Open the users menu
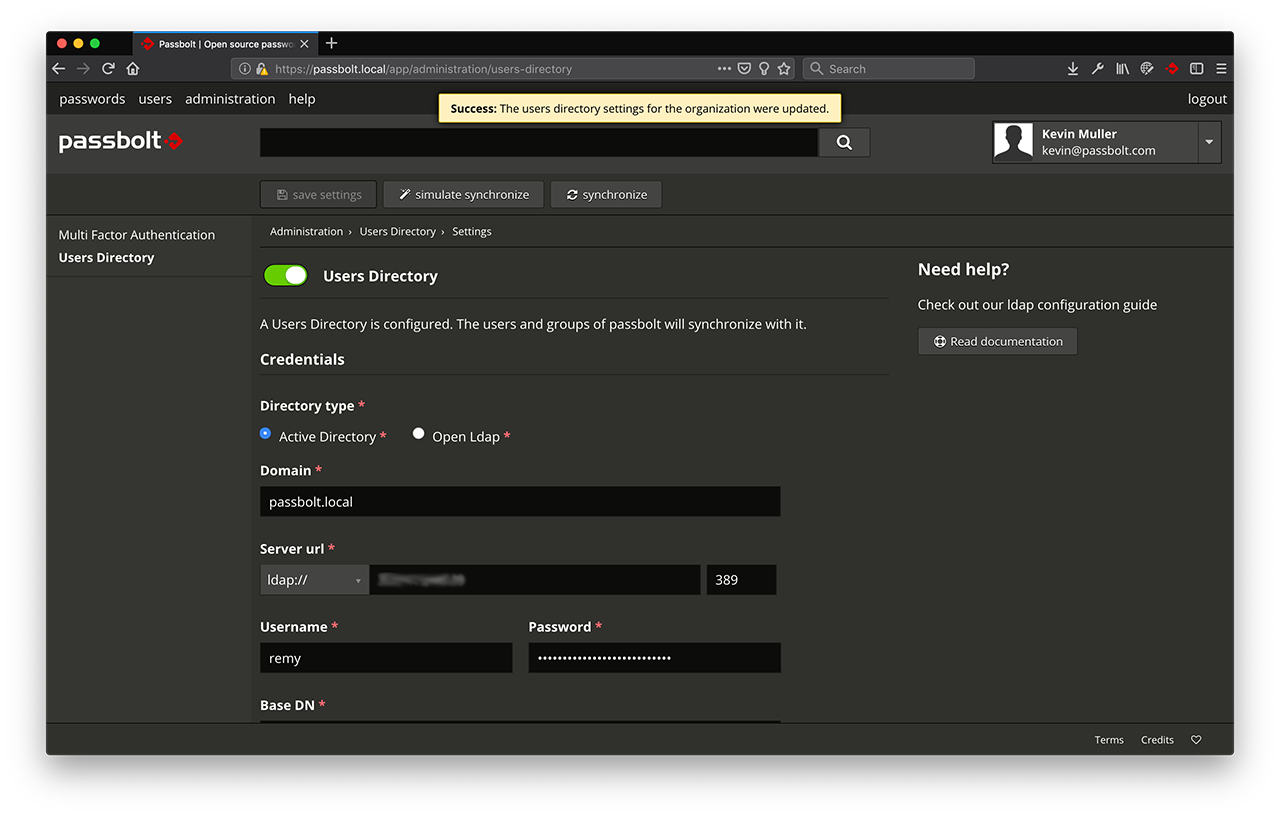Image resolution: width=1280 pixels, height=816 pixels. tap(155, 99)
